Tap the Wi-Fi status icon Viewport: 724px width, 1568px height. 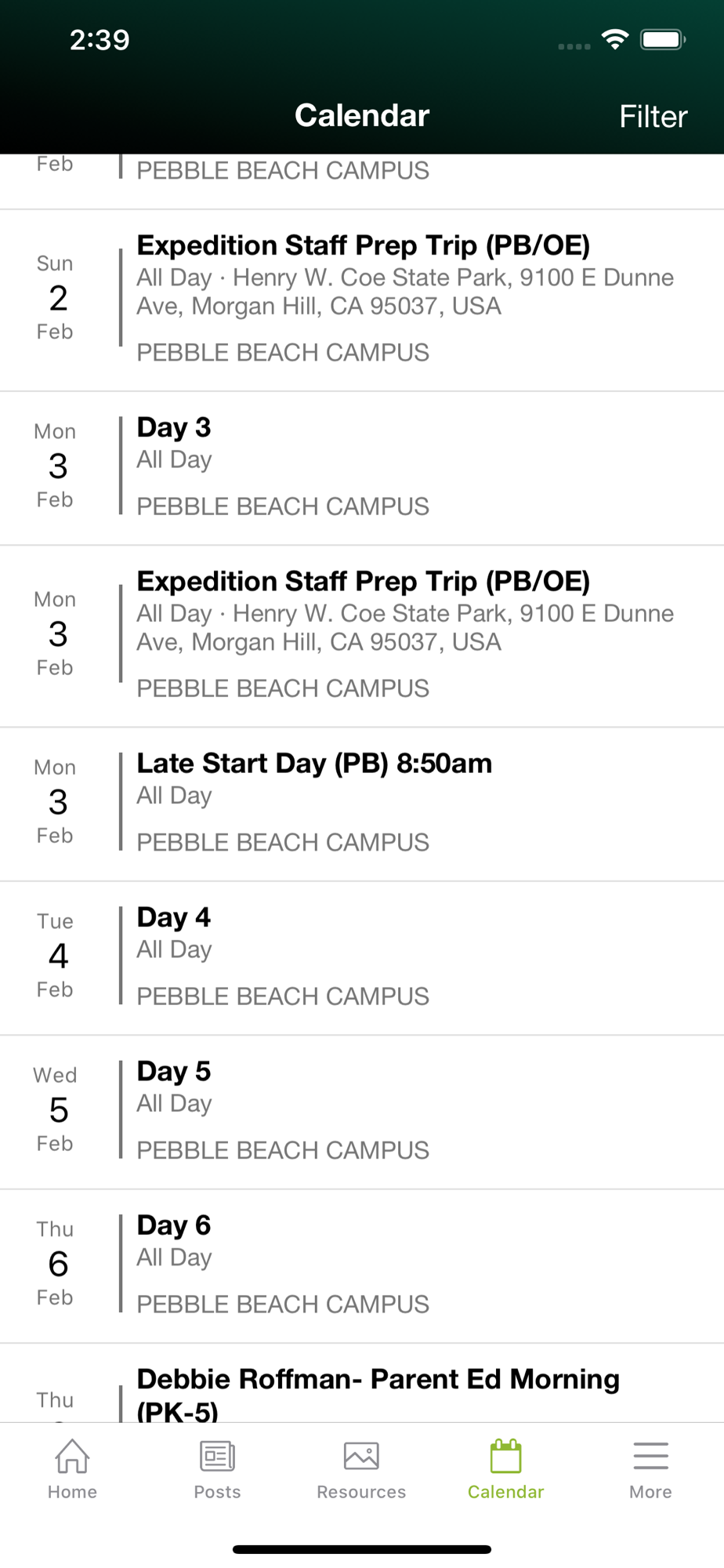point(615,39)
